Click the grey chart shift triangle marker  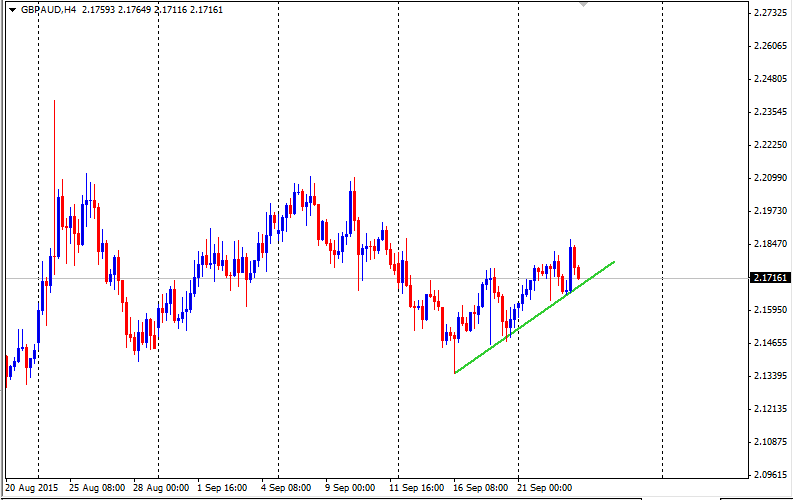584,5
